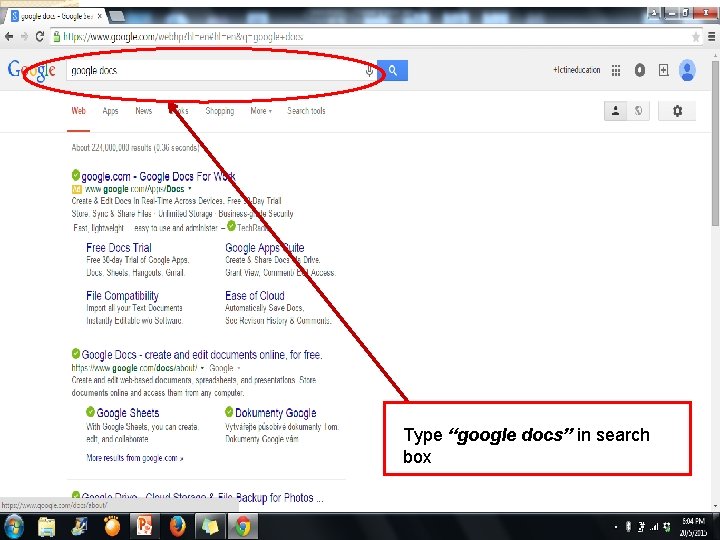Click the +Ictineducation profile link

[x=577, y=70]
